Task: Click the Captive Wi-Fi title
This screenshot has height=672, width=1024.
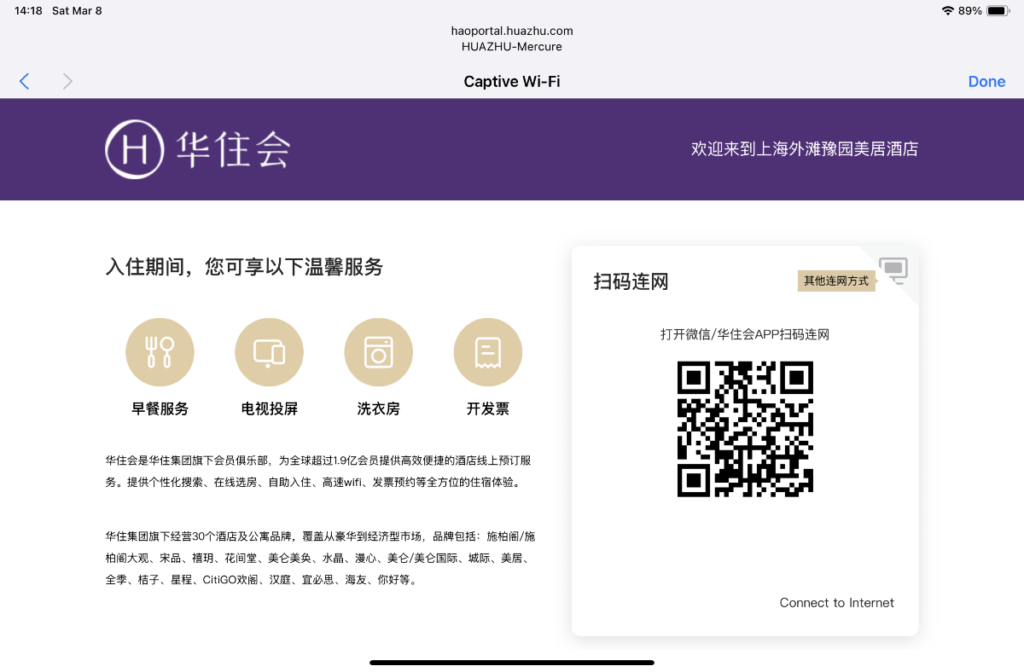Action: tap(512, 82)
